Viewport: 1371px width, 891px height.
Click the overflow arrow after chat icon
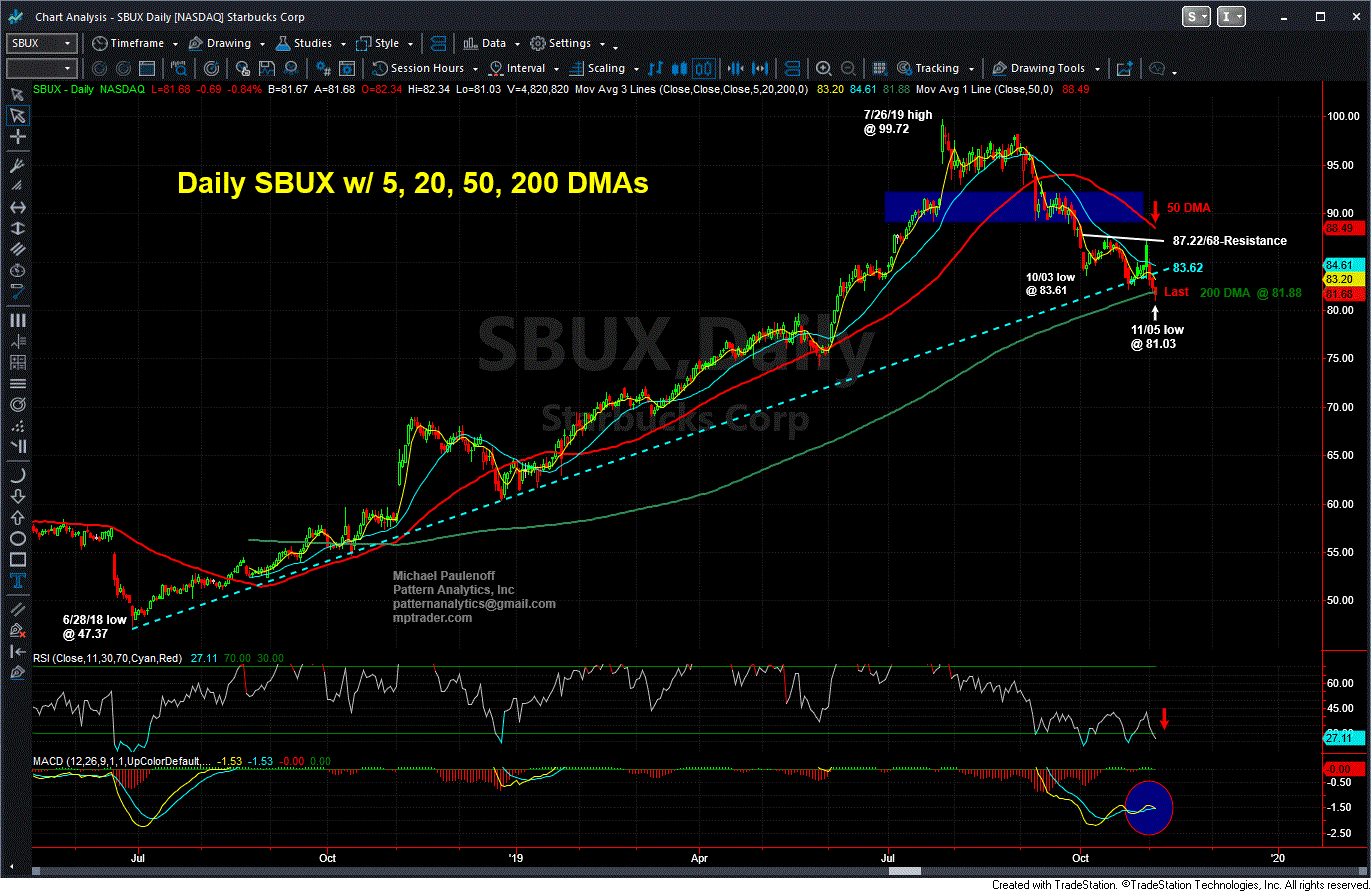click(1175, 71)
